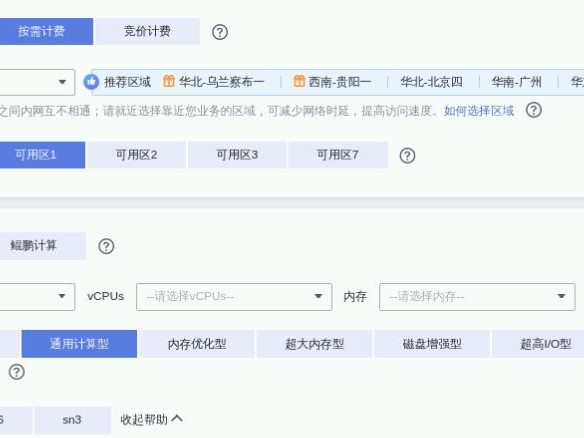Image resolution: width=584 pixels, height=438 pixels.
Task: Open help icon beside 可用区7
Action: tap(407, 155)
